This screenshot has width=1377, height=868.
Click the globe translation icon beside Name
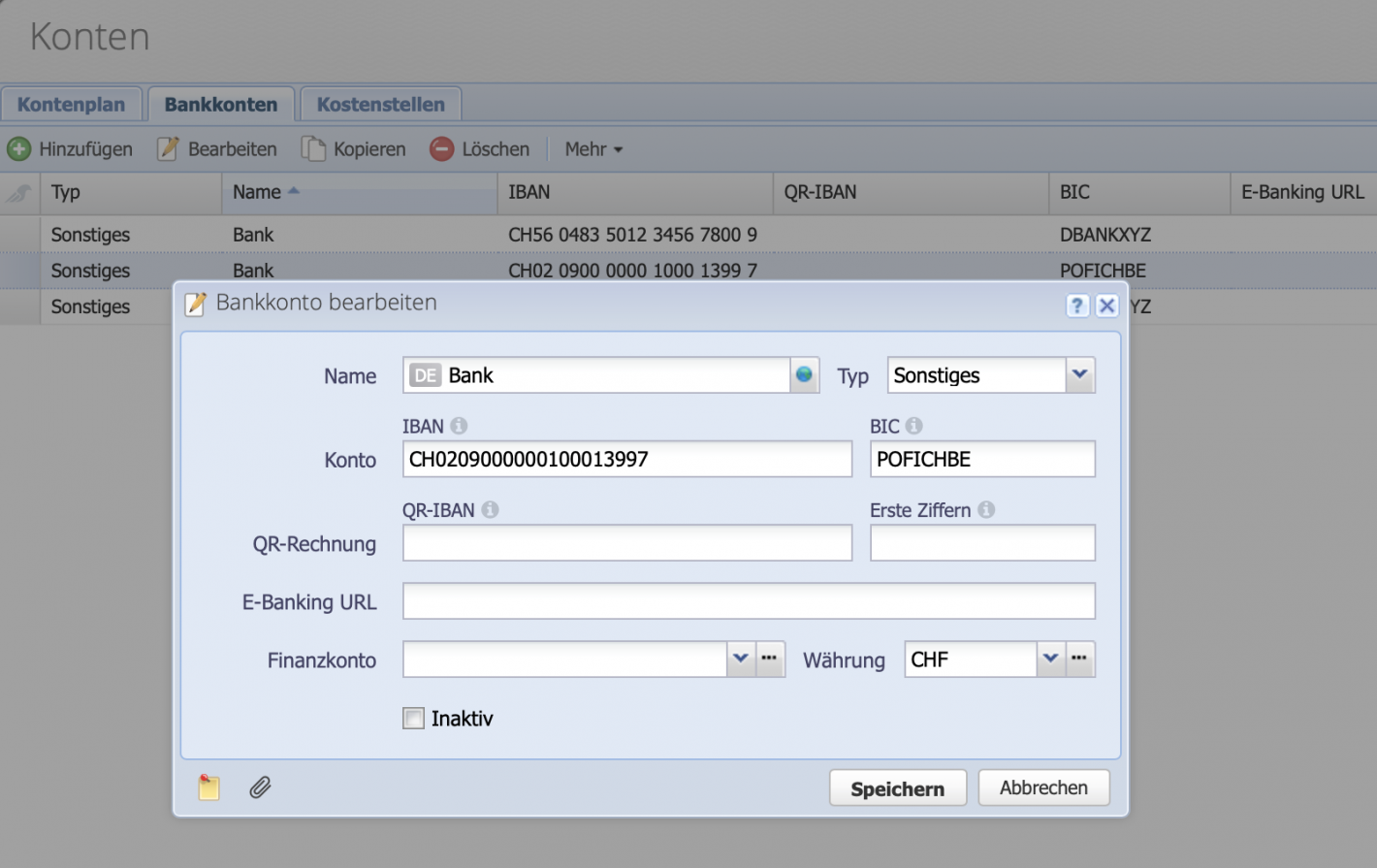tap(804, 375)
